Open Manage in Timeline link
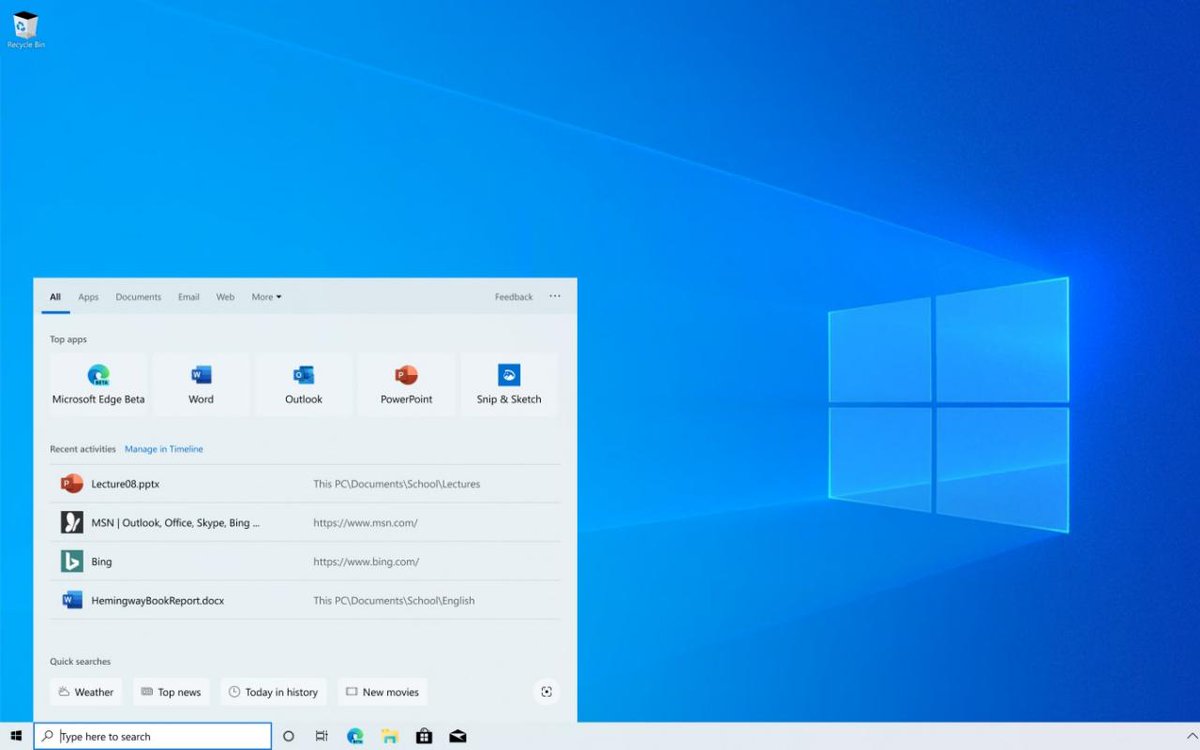1200x750 pixels. click(164, 449)
